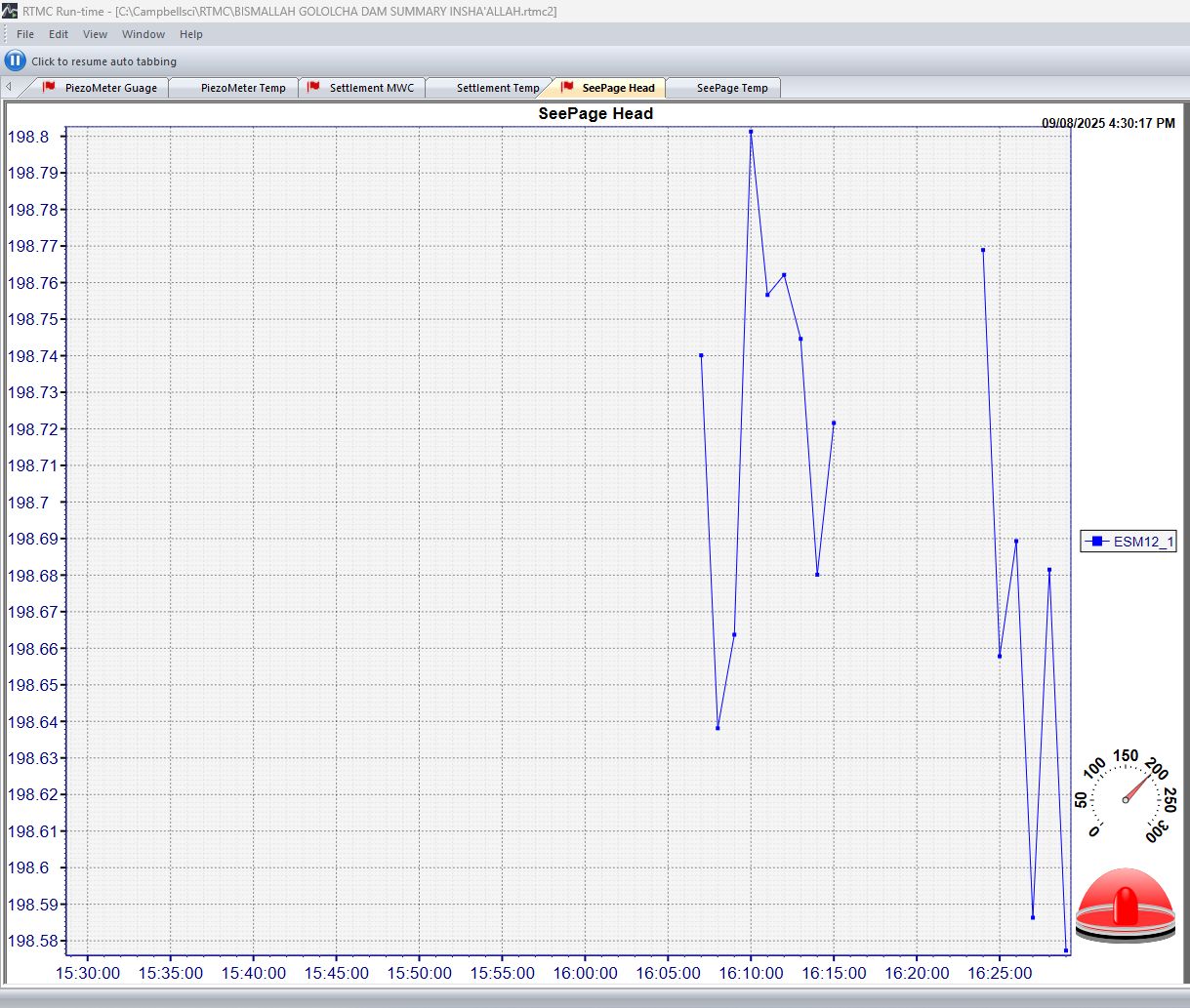The width and height of the screenshot is (1190, 1008).
Task: Select the SeePage Temp tab
Action: tap(732, 88)
